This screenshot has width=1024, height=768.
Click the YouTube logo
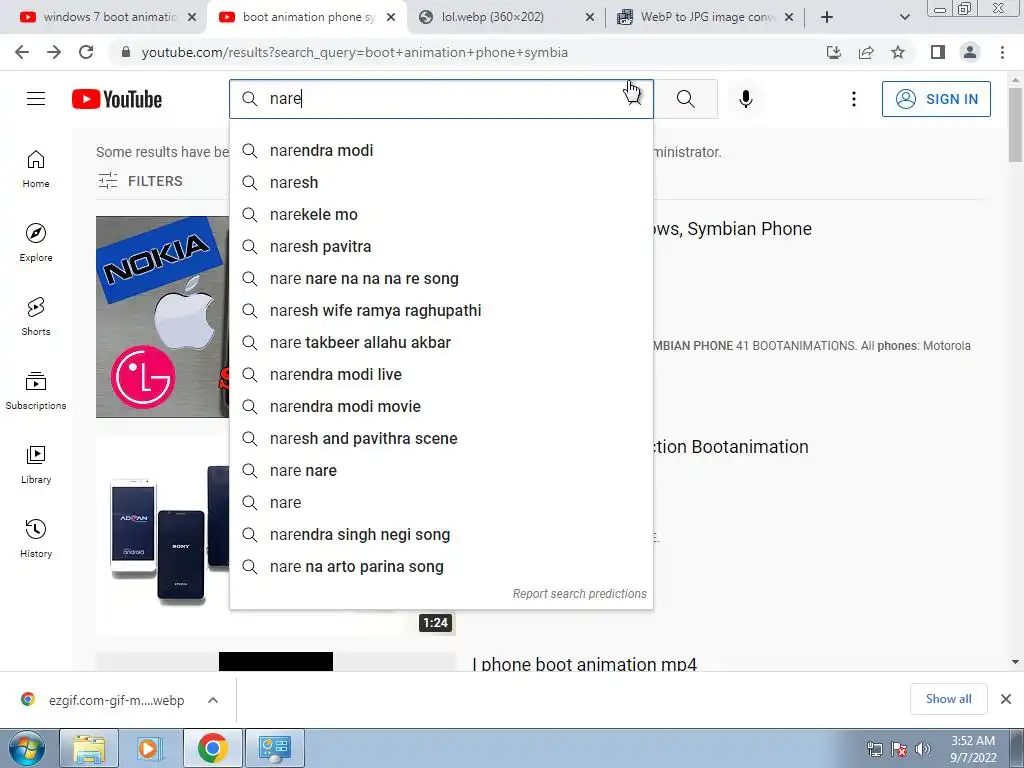coord(117,99)
